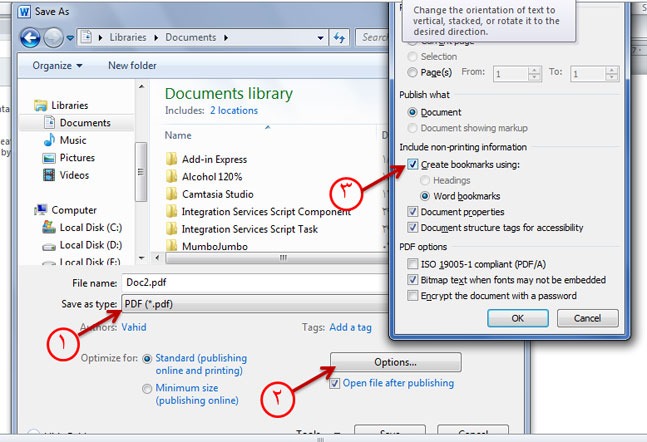Select Document under Publish what
647x442 pixels.
(x=412, y=112)
